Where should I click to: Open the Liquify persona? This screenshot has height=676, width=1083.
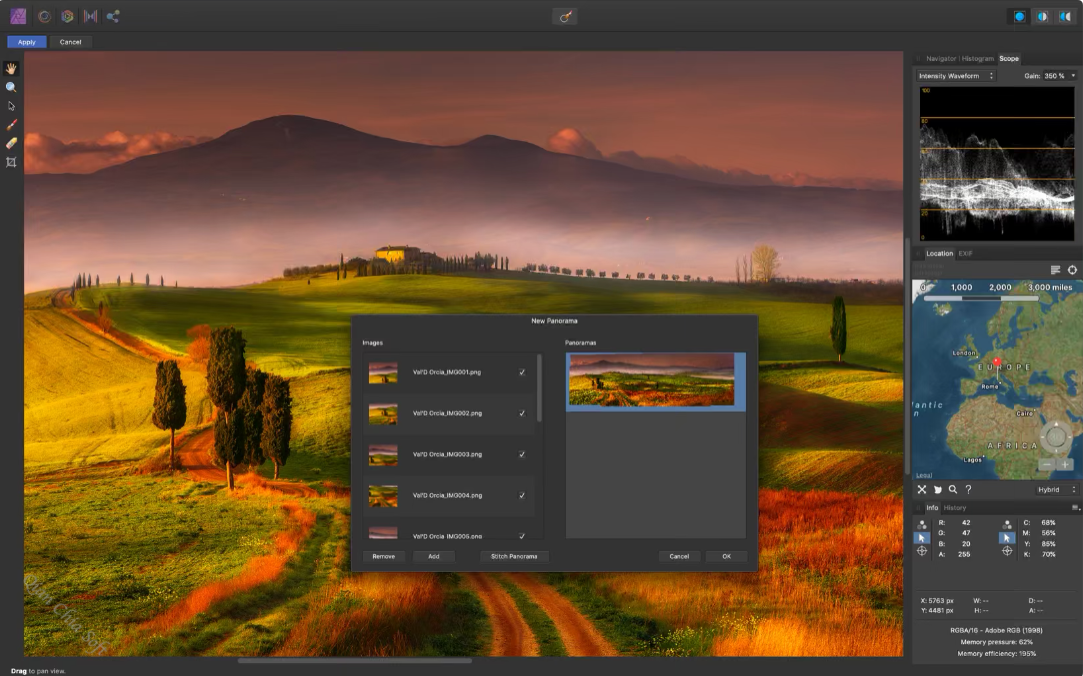coord(44,16)
